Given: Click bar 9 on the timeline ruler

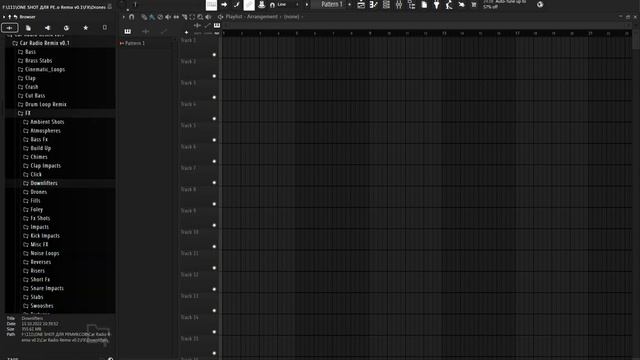Looking at the screenshot, I should coord(370,33).
